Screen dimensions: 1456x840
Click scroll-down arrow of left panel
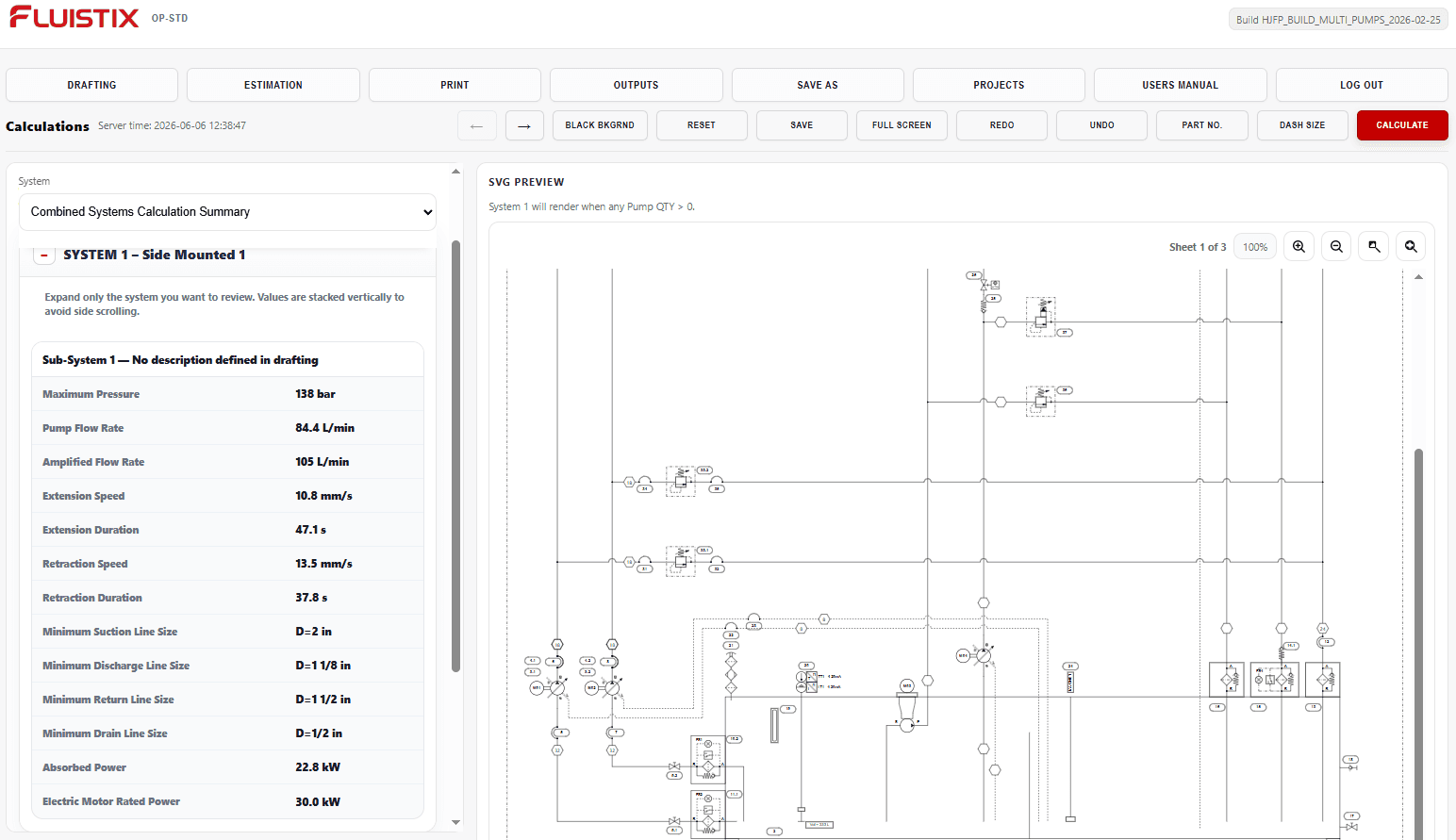click(455, 822)
